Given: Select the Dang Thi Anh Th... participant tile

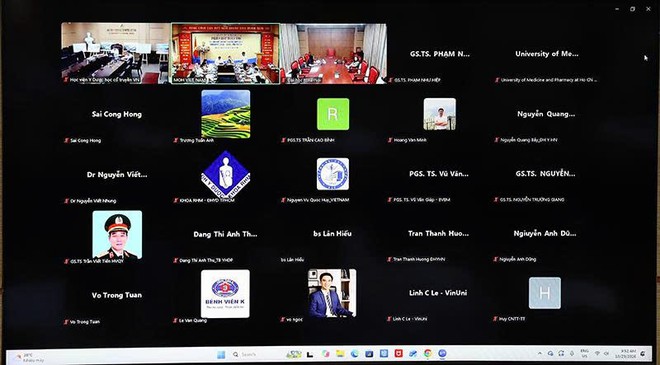Looking at the screenshot, I should coord(225,234).
